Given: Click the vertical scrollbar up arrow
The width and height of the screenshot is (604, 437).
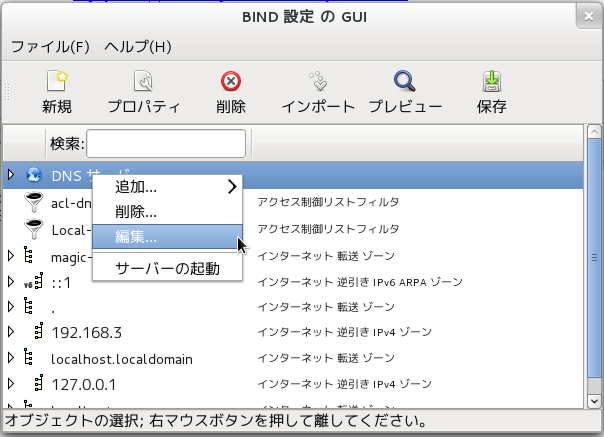Looking at the screenshot, I should [x=594, y=132].
